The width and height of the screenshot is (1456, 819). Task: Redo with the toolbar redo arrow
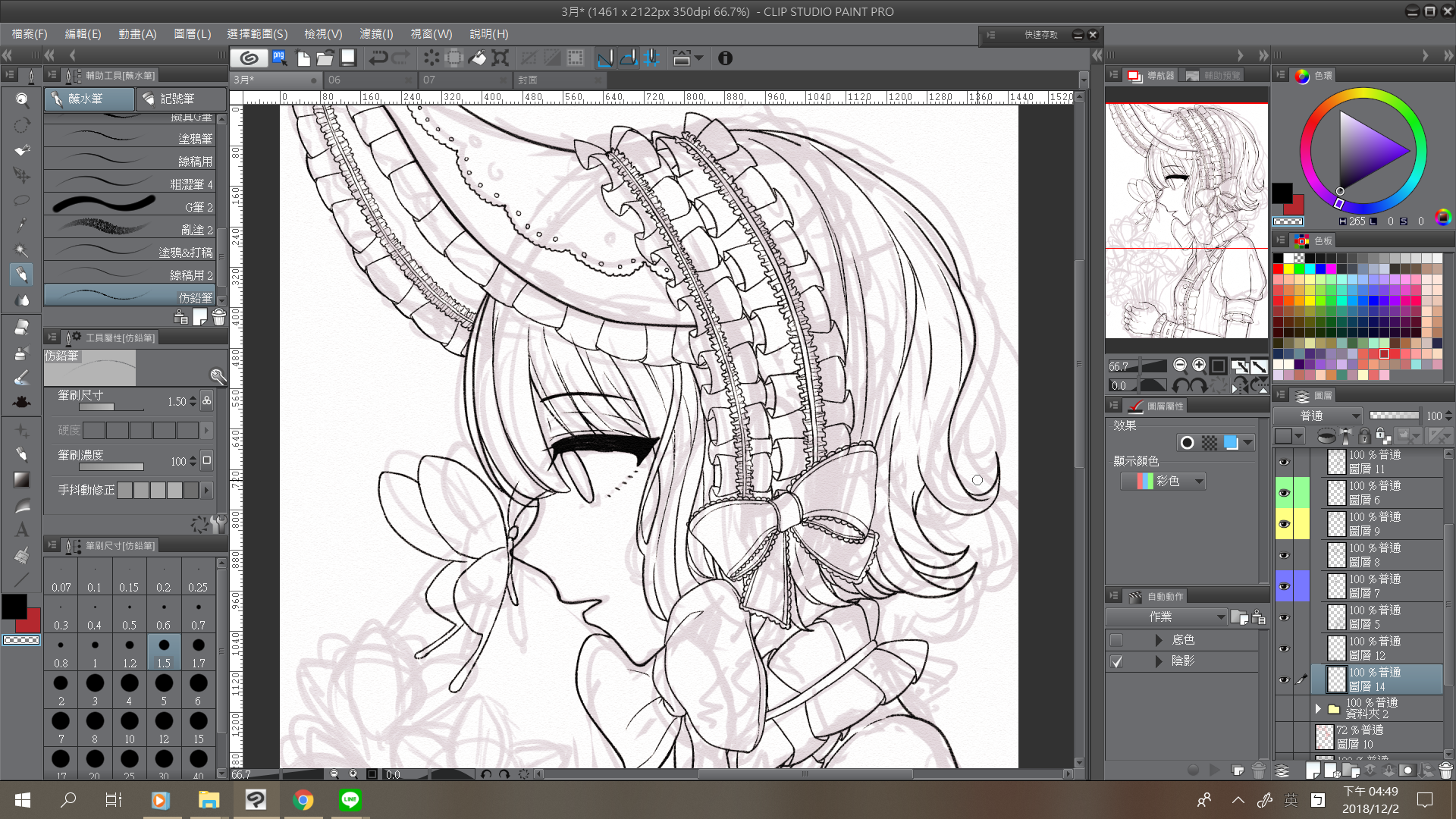click(x=401, y=58)
